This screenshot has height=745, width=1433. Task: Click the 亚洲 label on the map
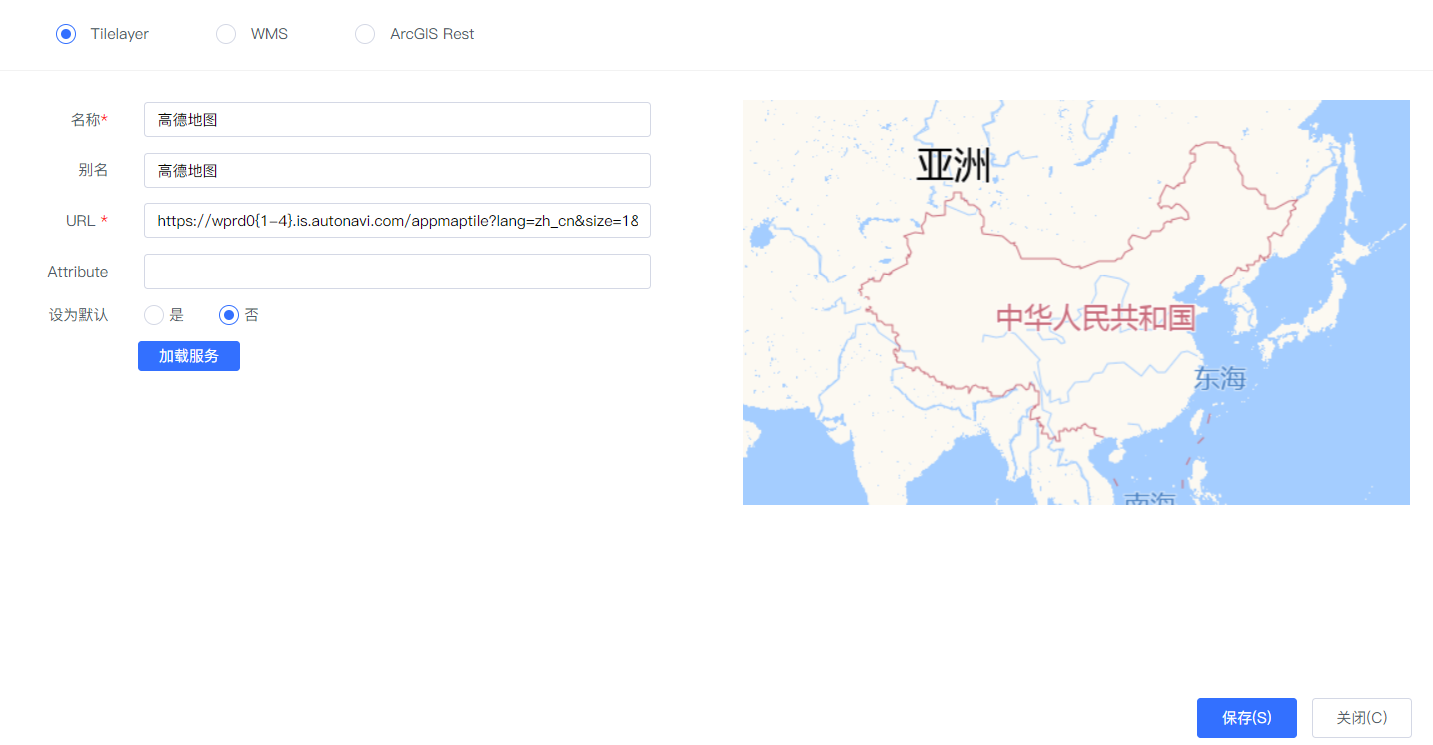(953, 166)
